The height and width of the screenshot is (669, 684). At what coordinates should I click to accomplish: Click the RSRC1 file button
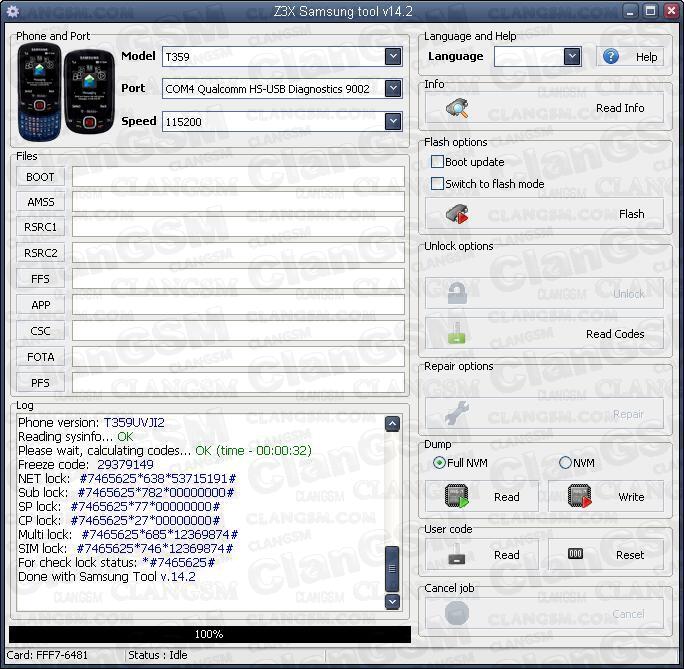click(40, 227)
